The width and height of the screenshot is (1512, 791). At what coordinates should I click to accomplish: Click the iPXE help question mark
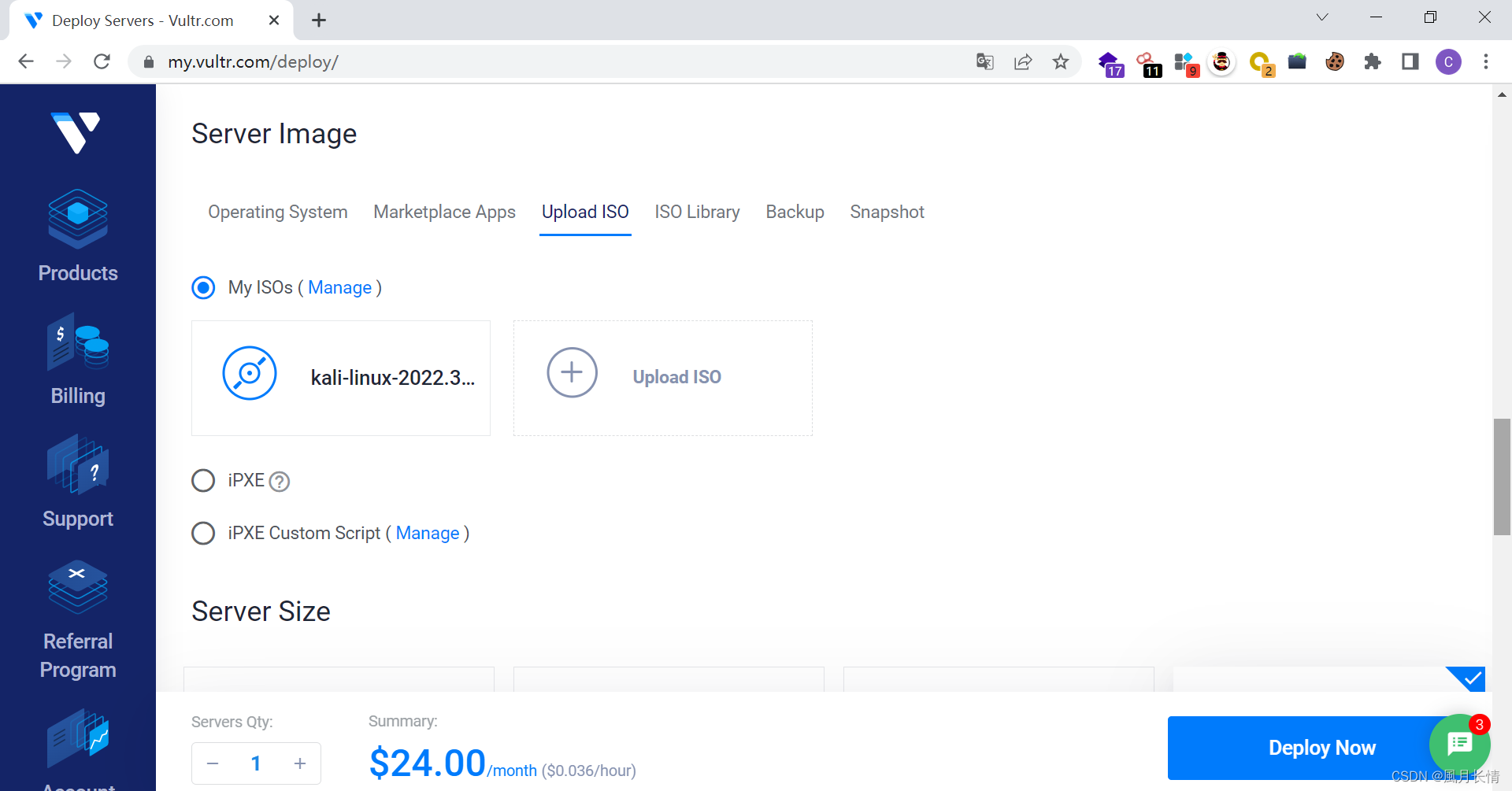(x=280, y=482)
